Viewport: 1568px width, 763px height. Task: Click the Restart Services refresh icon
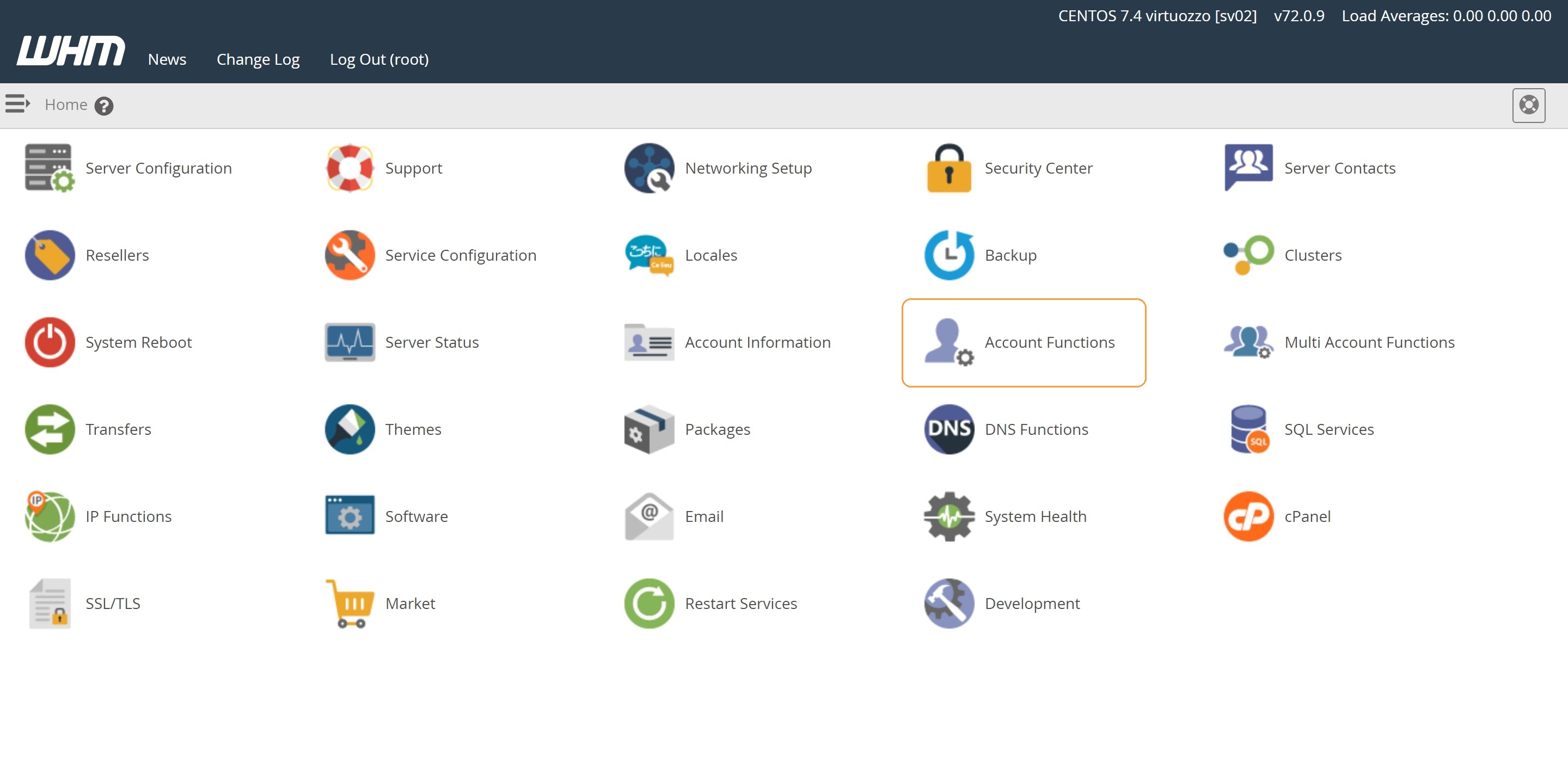pos(649,603)
